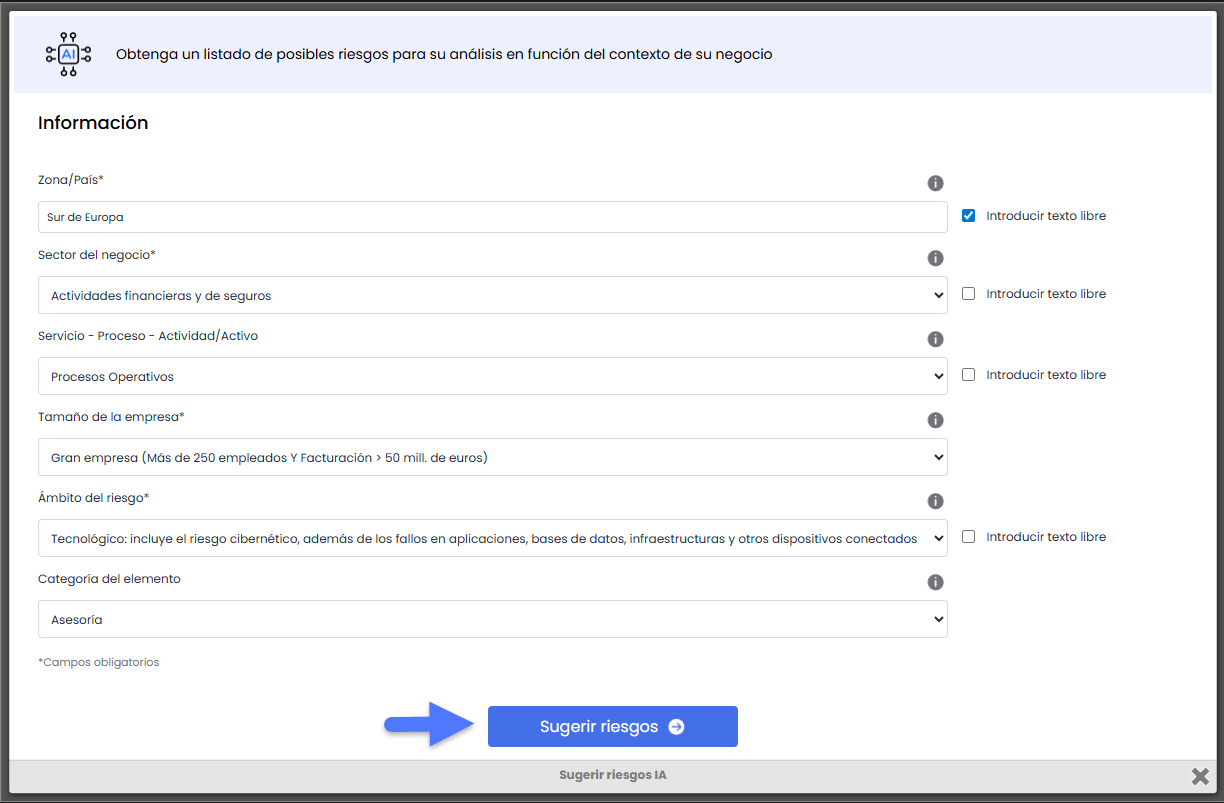This screenshot has width=1224, height=803.
Task: Click info icon for Servicio - Proceso - Actividad/Activo
Action: click(x=935, y=339)
